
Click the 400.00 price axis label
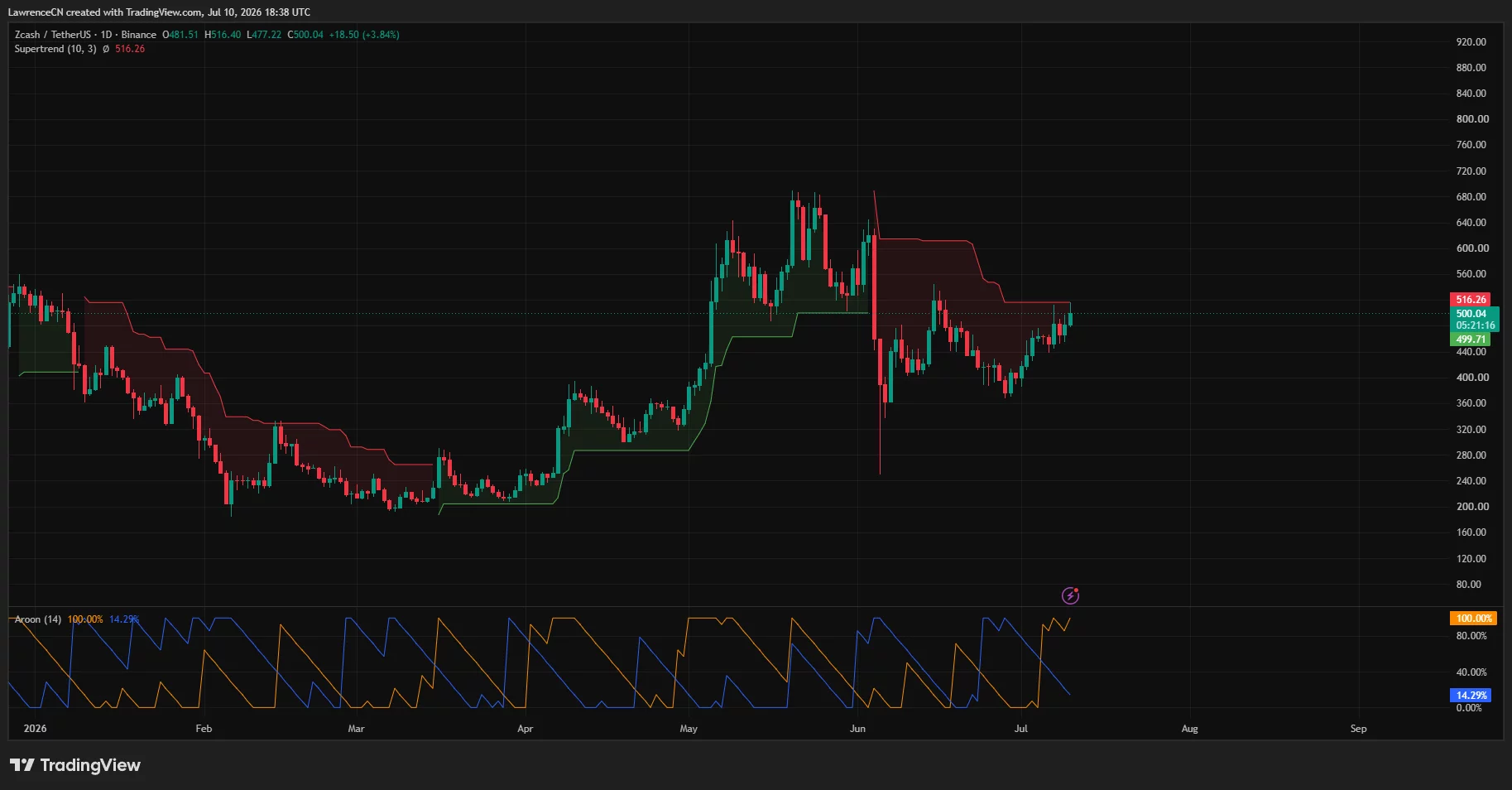(x=1472, y=378)
